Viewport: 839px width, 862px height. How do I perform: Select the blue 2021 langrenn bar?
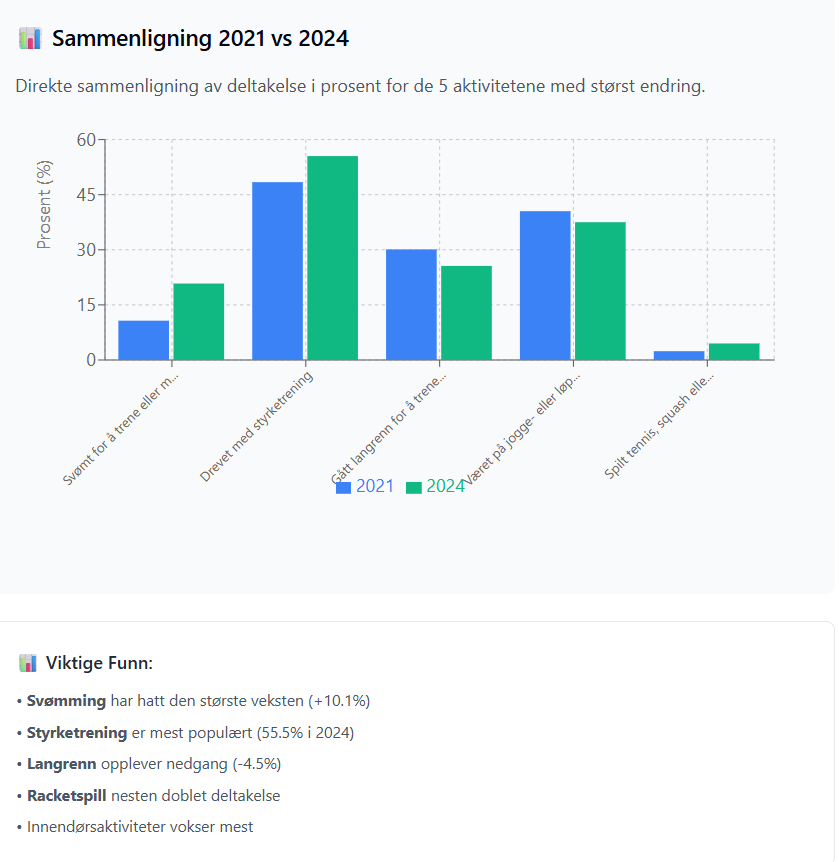pyautogui.click(x=411, y=305)
